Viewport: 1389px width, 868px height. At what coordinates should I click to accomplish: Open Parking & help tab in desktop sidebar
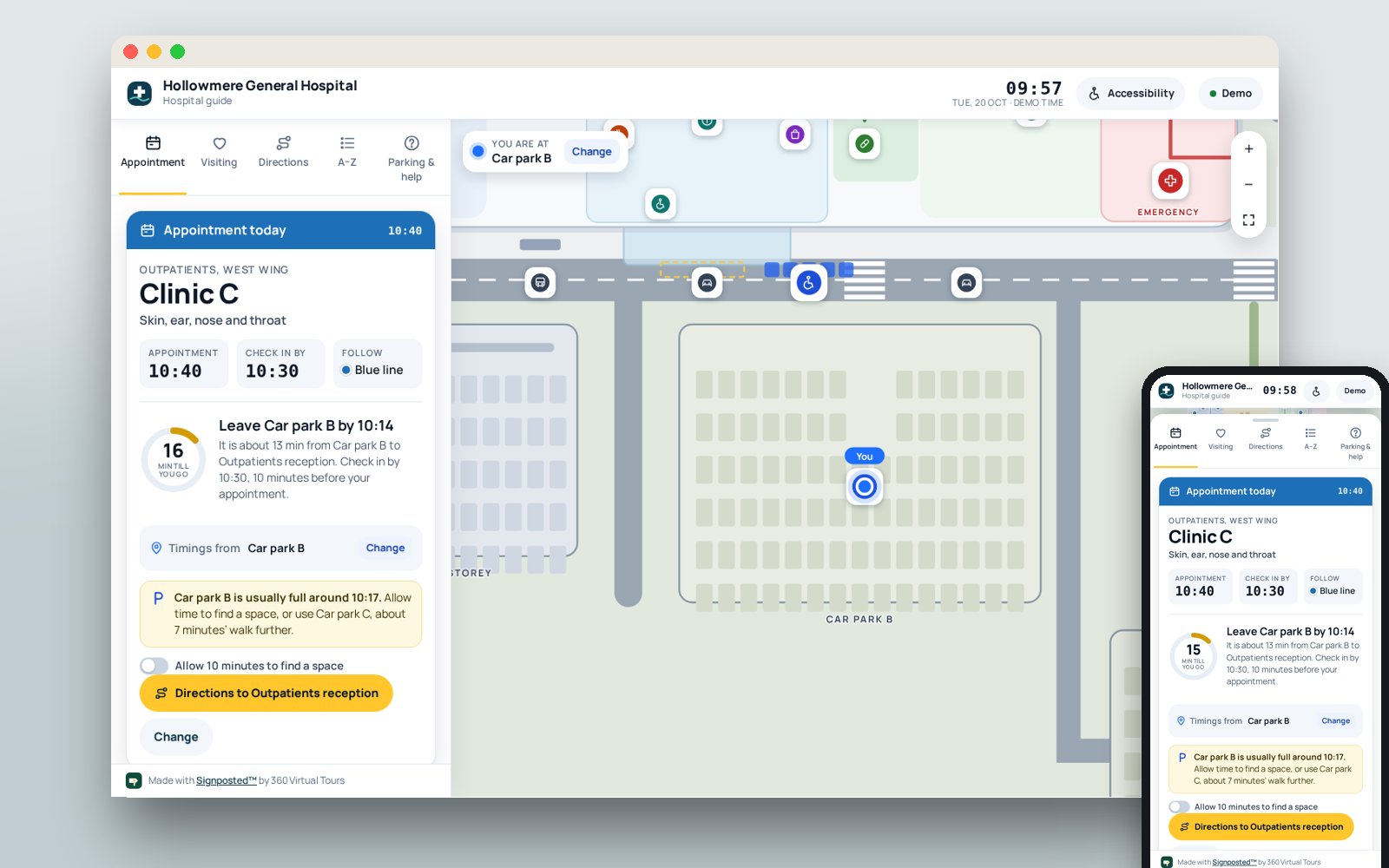(x=411, y=159)
